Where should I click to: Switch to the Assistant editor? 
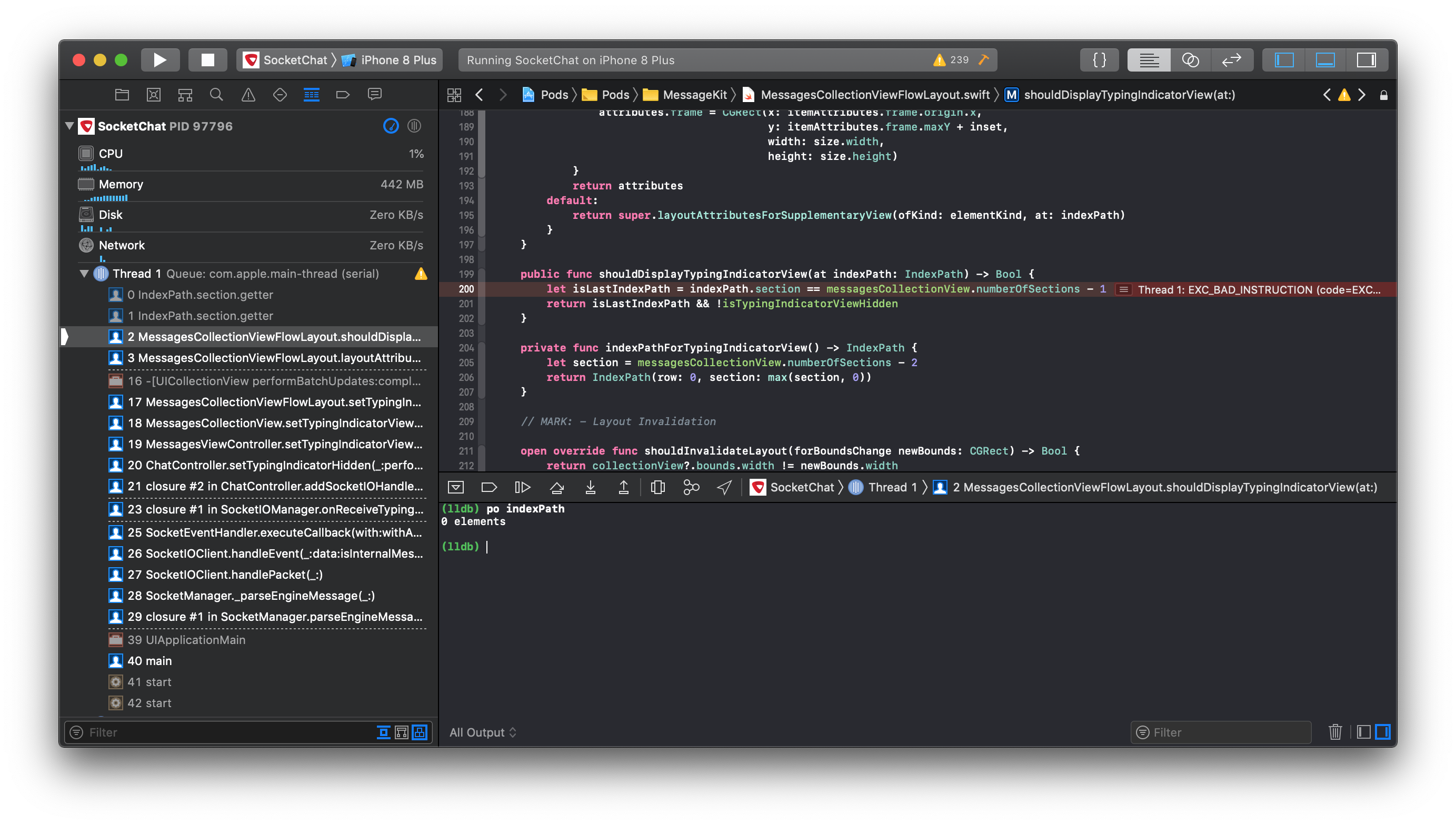point(1190,60)
